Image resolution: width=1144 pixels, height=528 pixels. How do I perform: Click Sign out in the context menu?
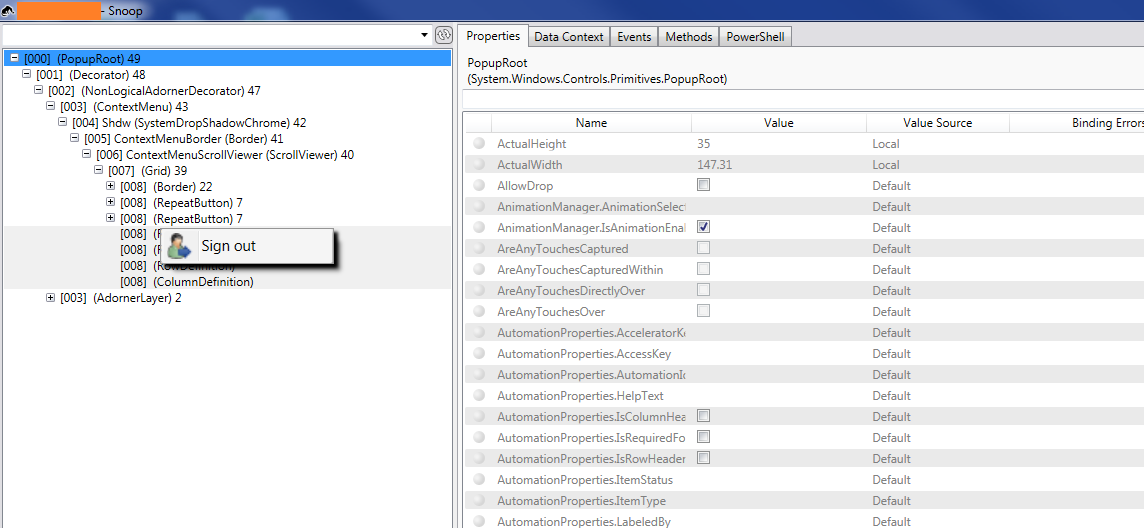(x=228, y=246)
